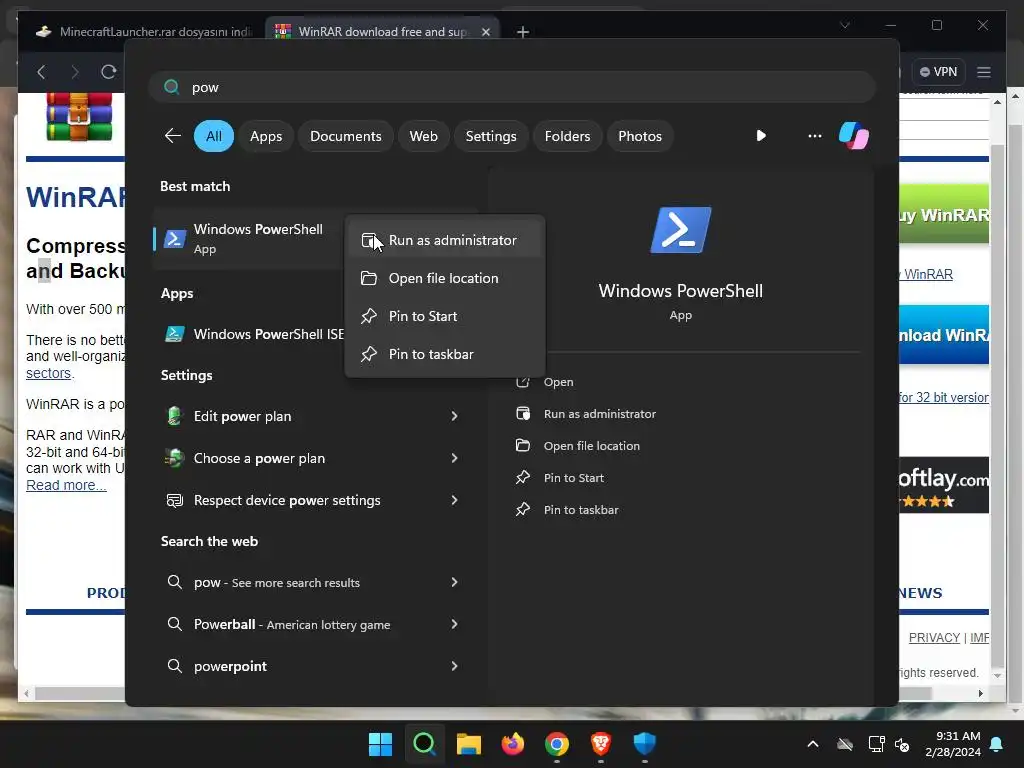Click the VPN button in Brave
The width and height of the screenshot is (1024, 768).
tap(938, 72)
